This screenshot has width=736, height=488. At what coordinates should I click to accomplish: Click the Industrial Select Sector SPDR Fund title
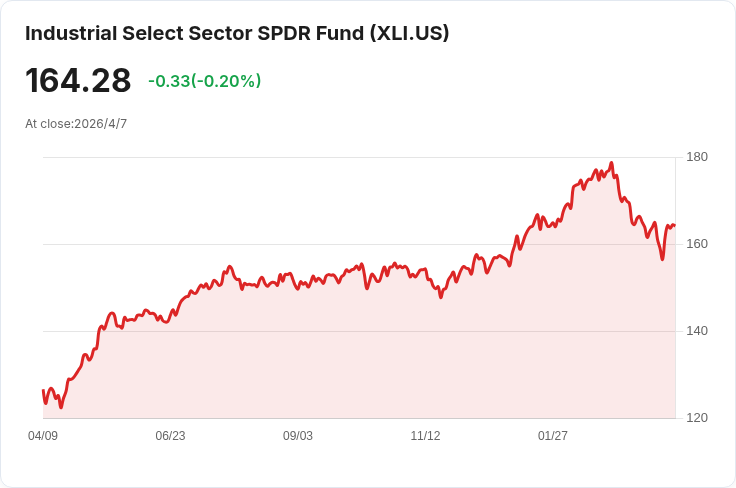237,33
